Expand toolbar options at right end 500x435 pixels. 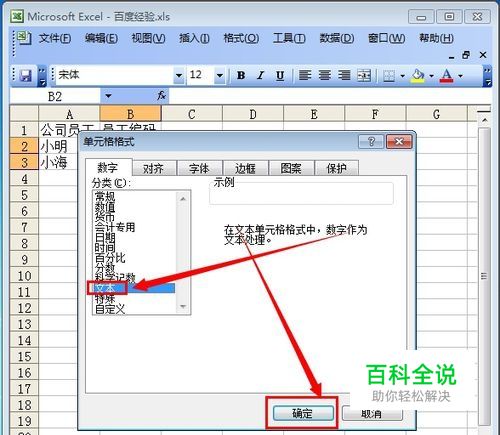click(x=487, y=76)
